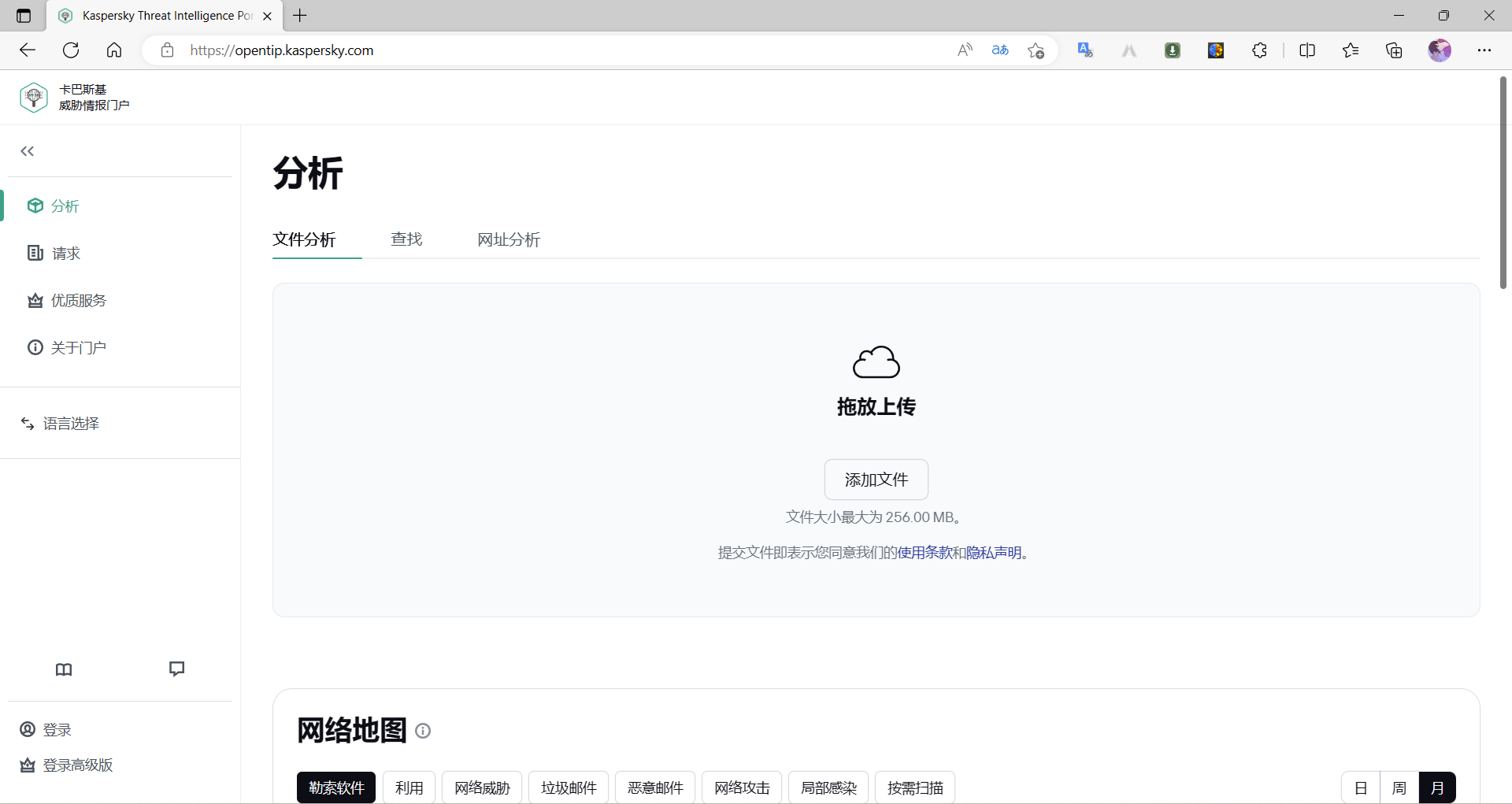Select the 分析 section in the sidebar

pos(64,206)
